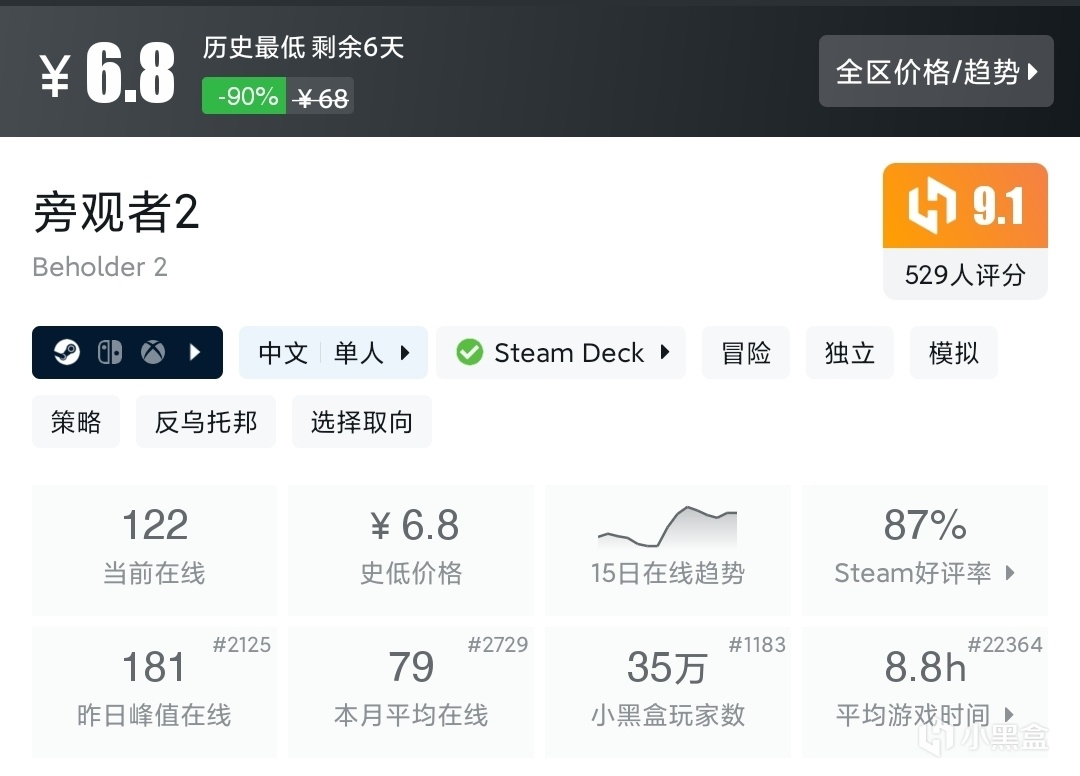1080x776 pixels.
Task: Expand the 中文 单人 language details
Action: (333, 352)
